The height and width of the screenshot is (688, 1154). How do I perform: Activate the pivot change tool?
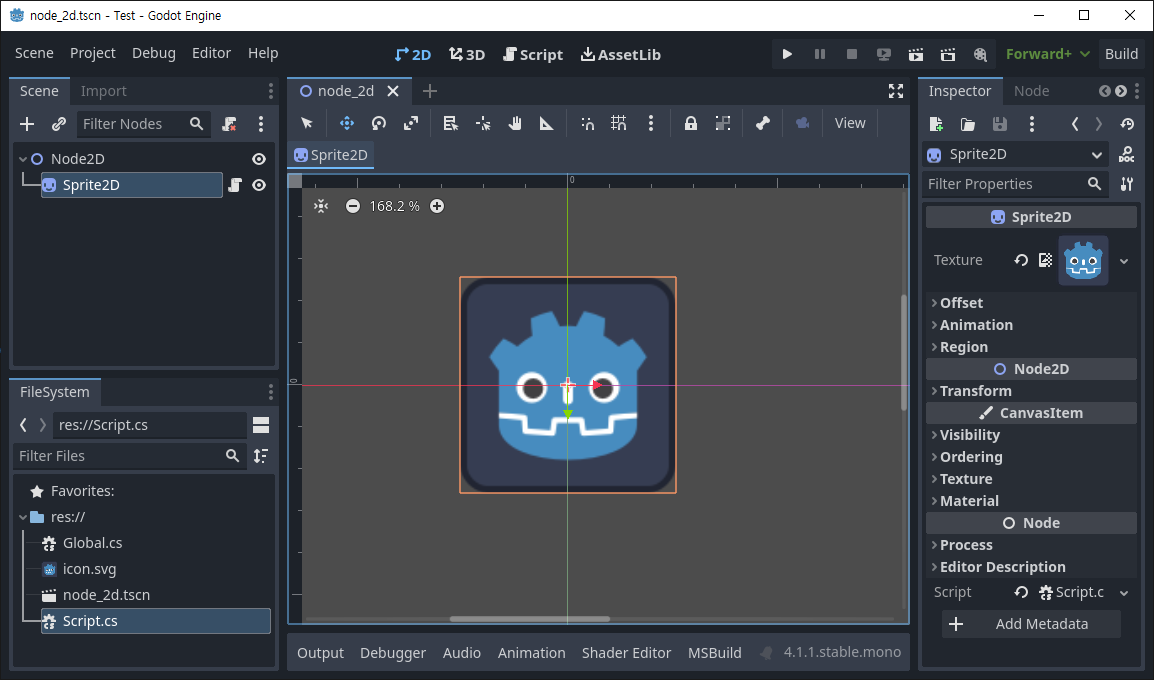click(483, 124)
